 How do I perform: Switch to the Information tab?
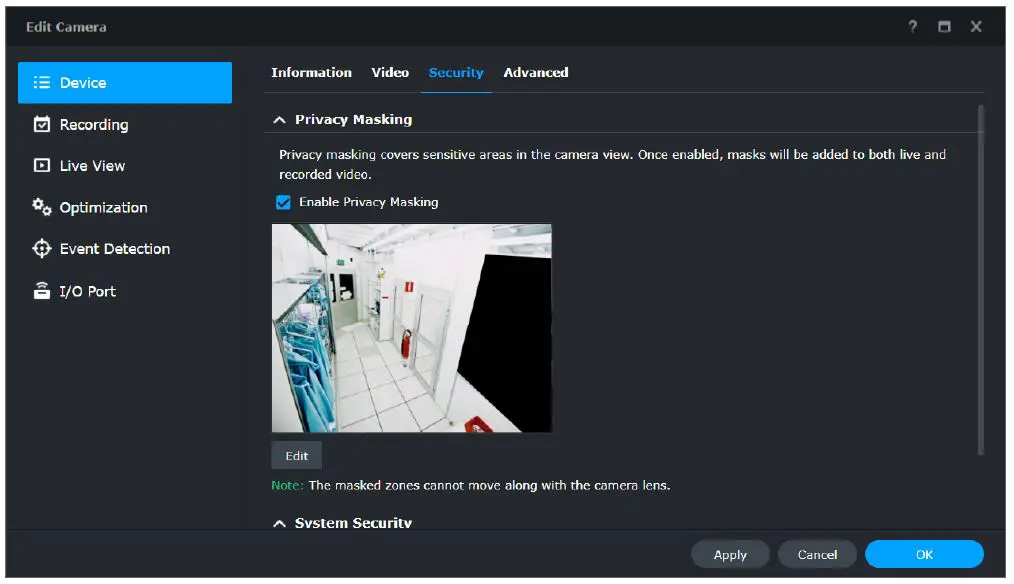point(311,72)
